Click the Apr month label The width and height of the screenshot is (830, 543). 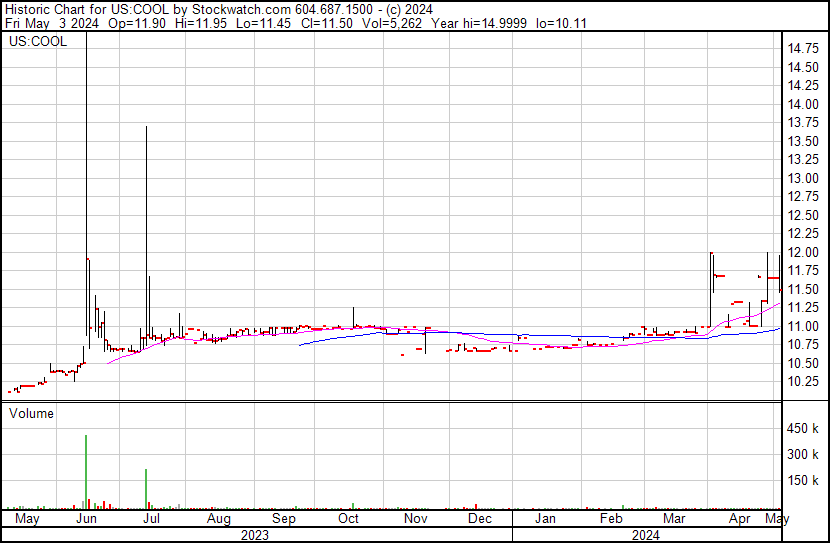(x=739, y=519)
